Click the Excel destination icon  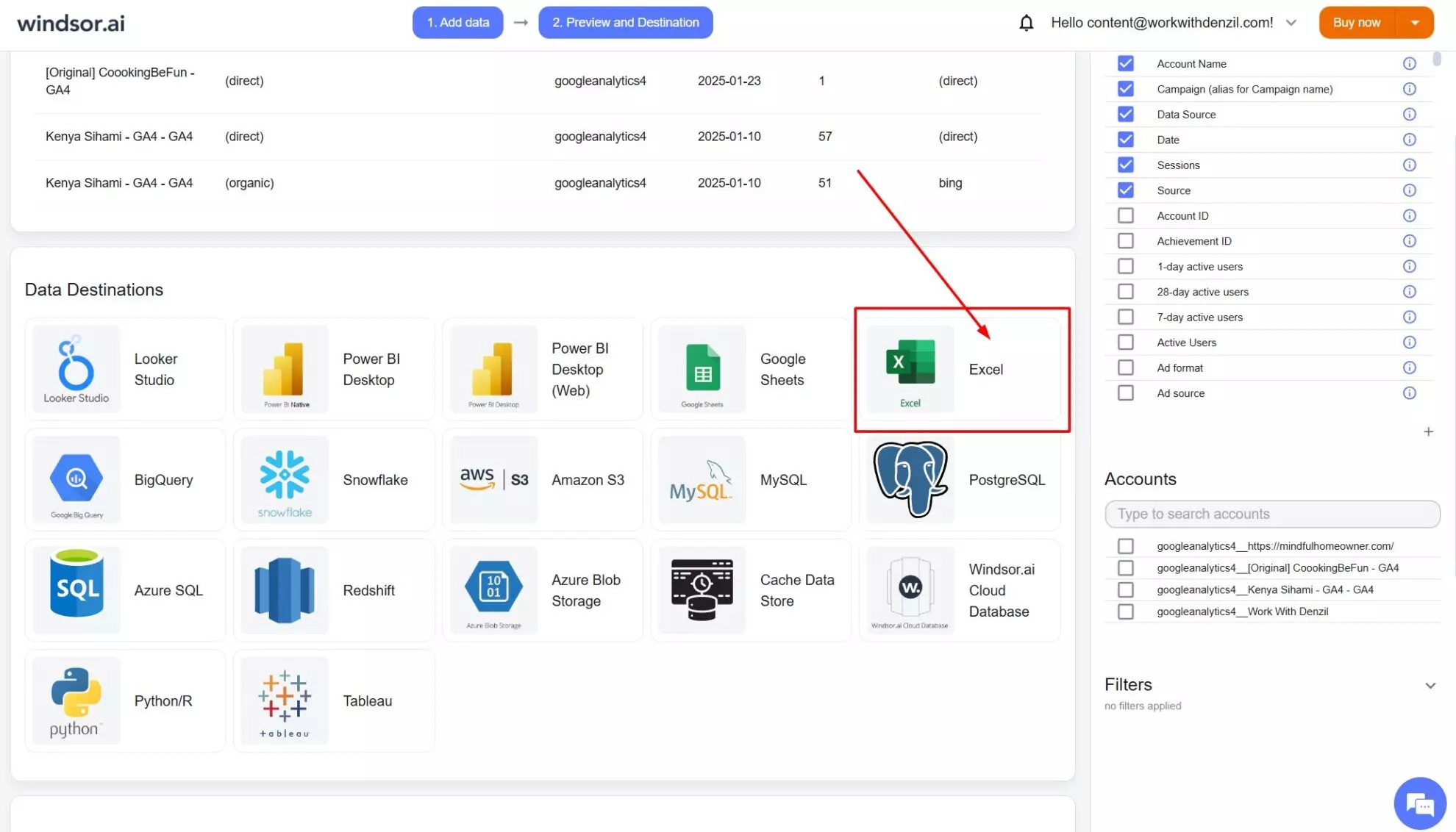(x=910, y=369)
